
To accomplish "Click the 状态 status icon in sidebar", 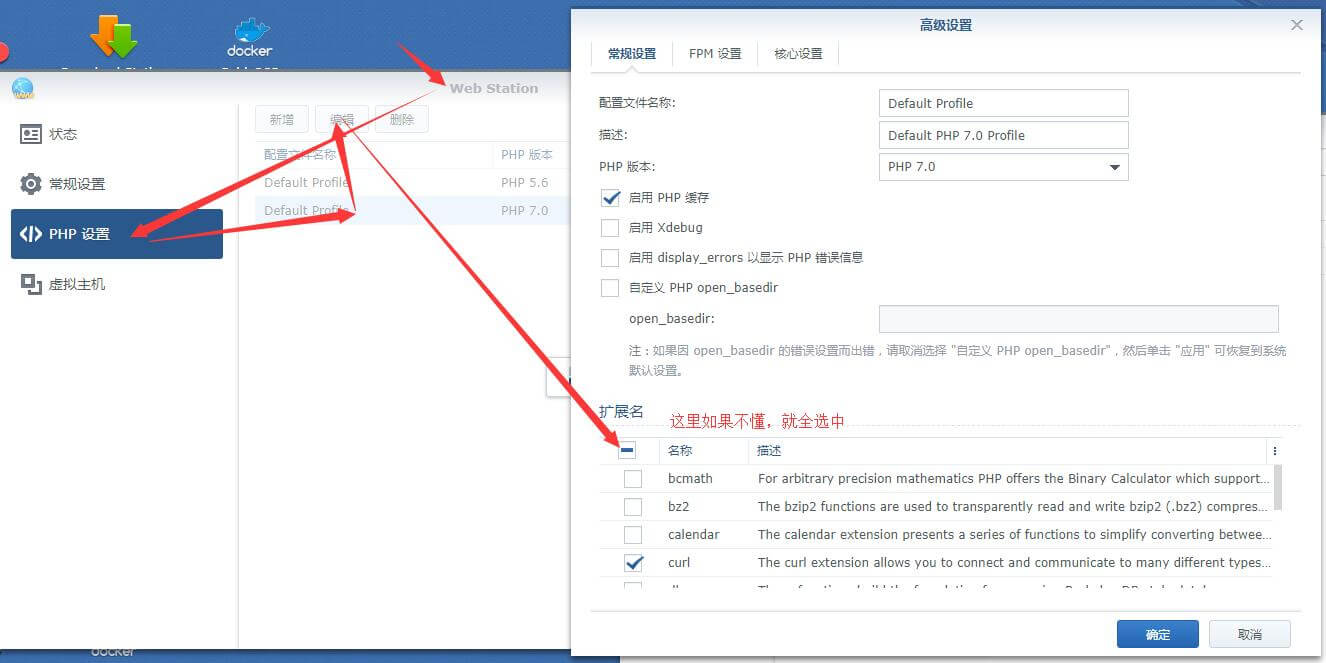I will [31, 134].
